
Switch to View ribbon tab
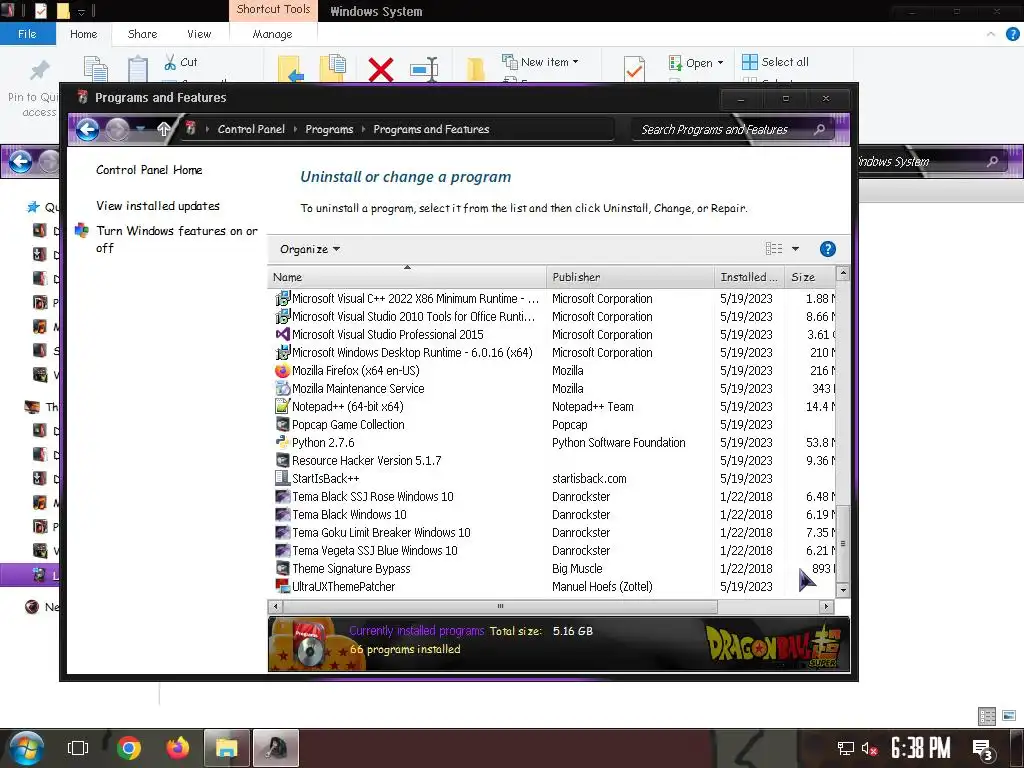(x=199, y=34)
